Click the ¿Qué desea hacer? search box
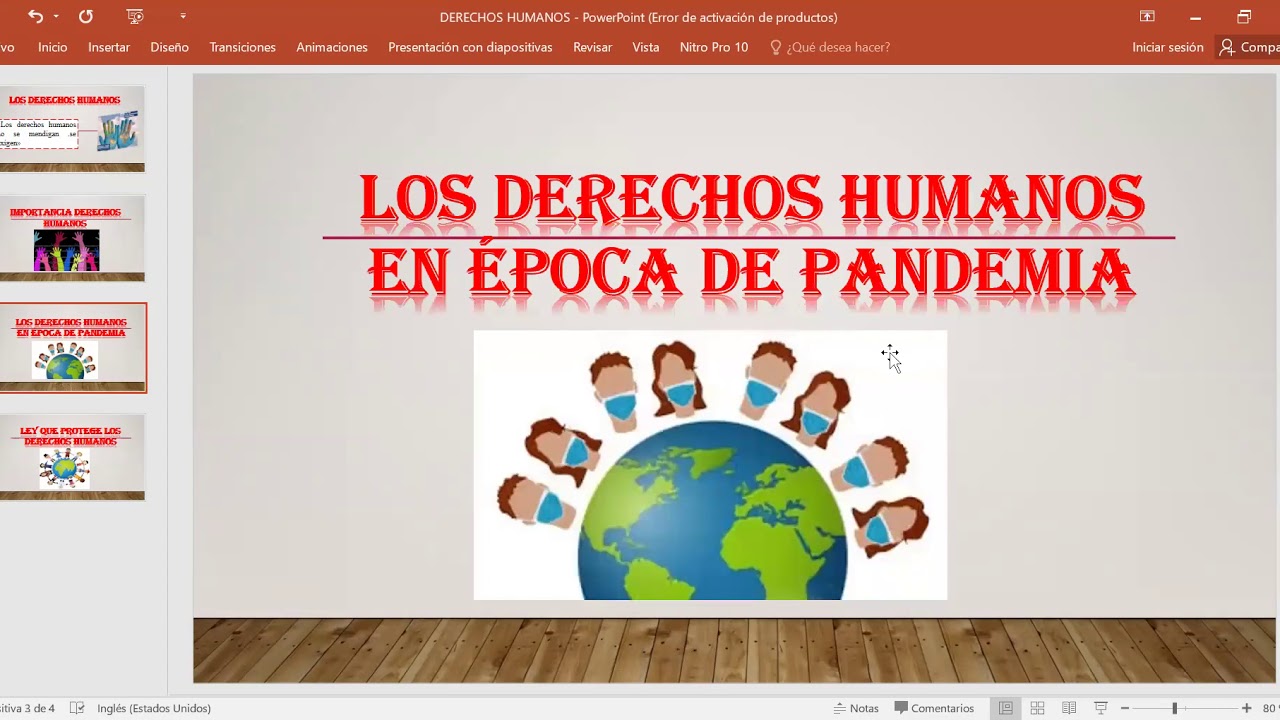Screen dimensions: 1280x720 pos(838,47)
